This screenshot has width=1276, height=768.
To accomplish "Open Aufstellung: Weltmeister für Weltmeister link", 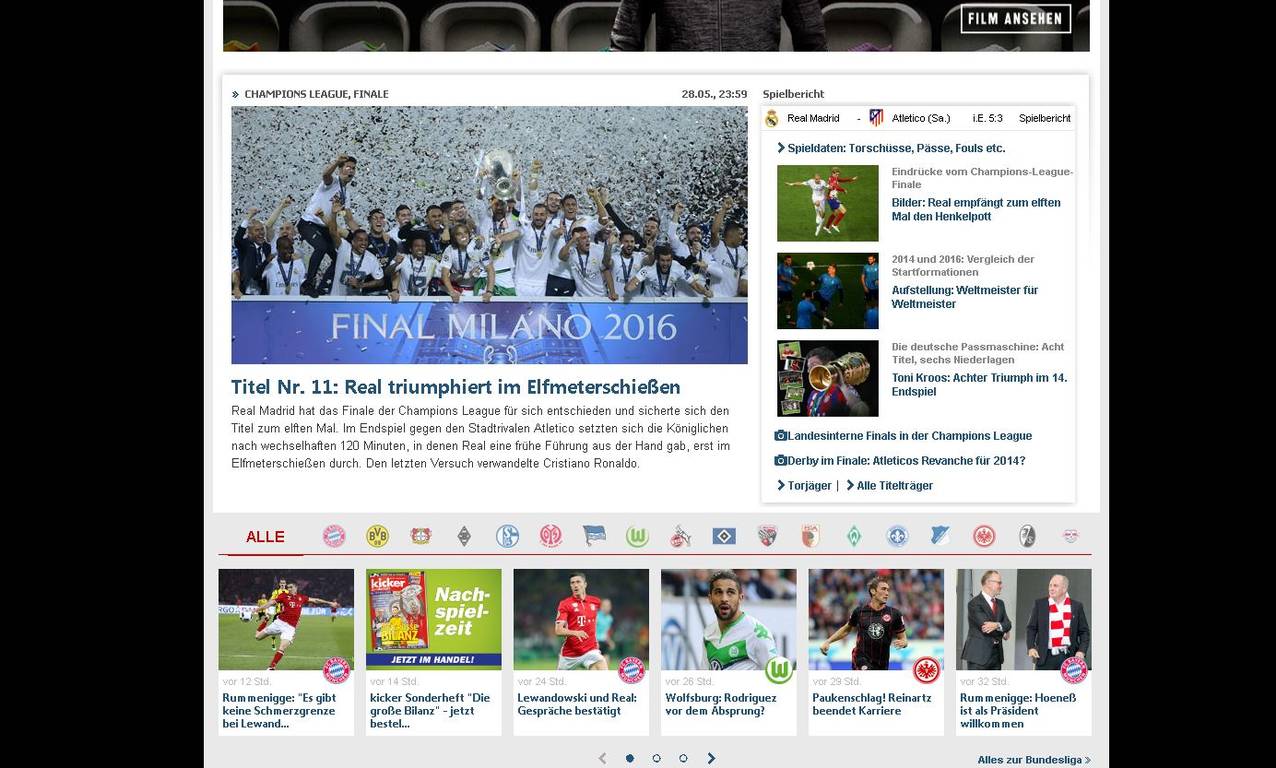I will [x=965, y=297].
